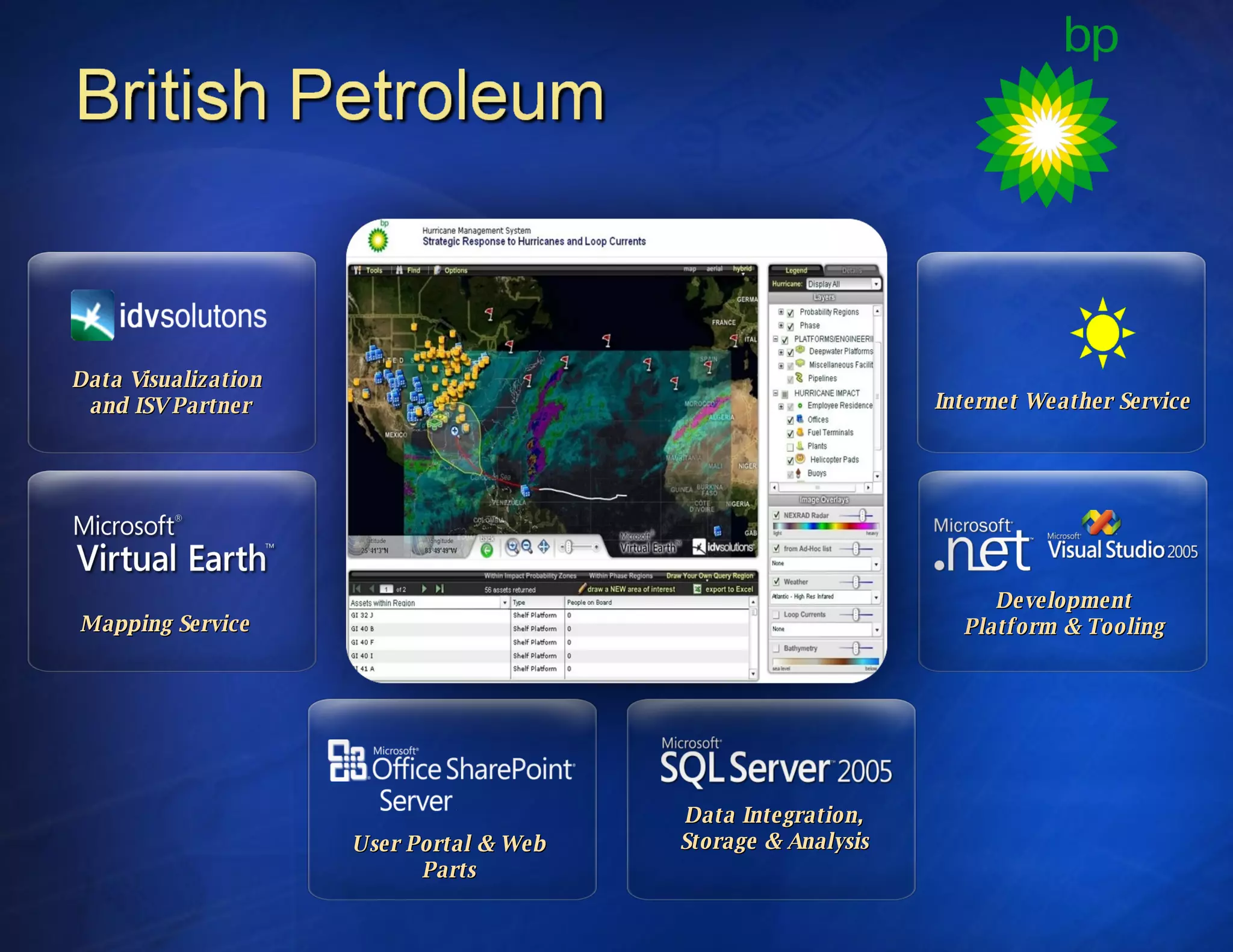Go to next results page
Screen dimensions: 1233x952
(x=424, y=589)
